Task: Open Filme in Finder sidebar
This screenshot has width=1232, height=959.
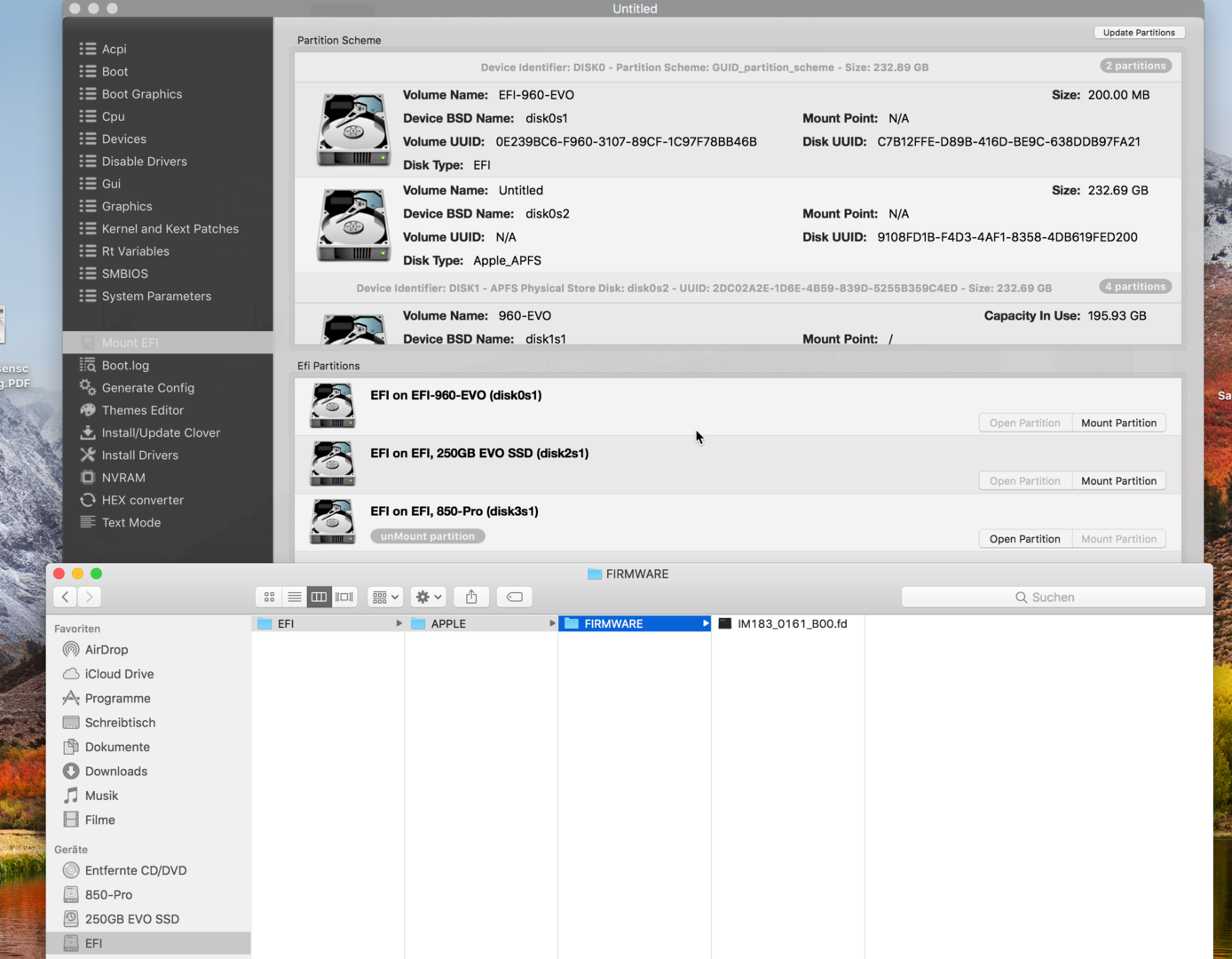Action: coord(99,820)
